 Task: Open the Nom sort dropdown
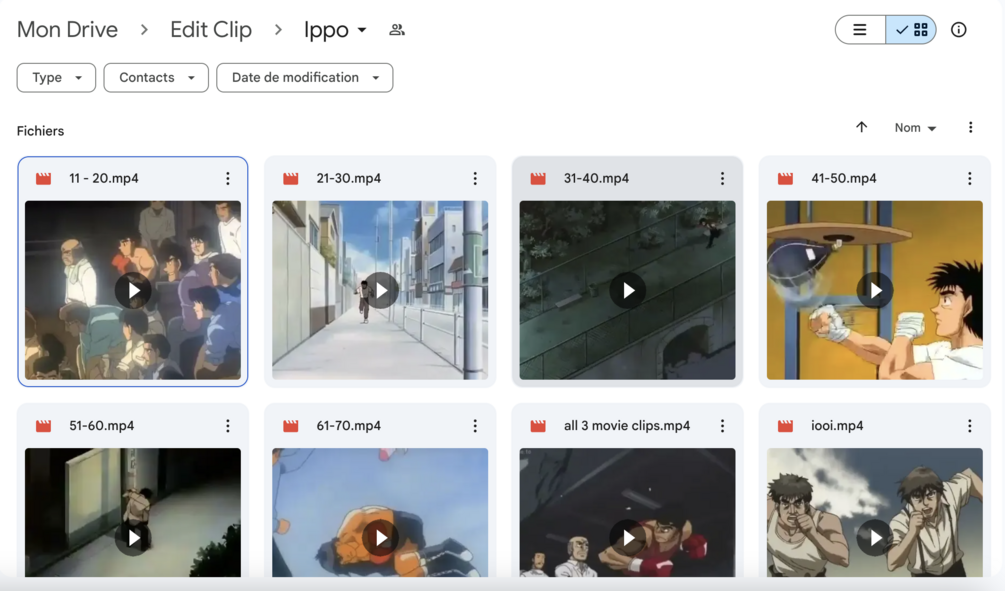pyautogui.click(x=915, y=128)
